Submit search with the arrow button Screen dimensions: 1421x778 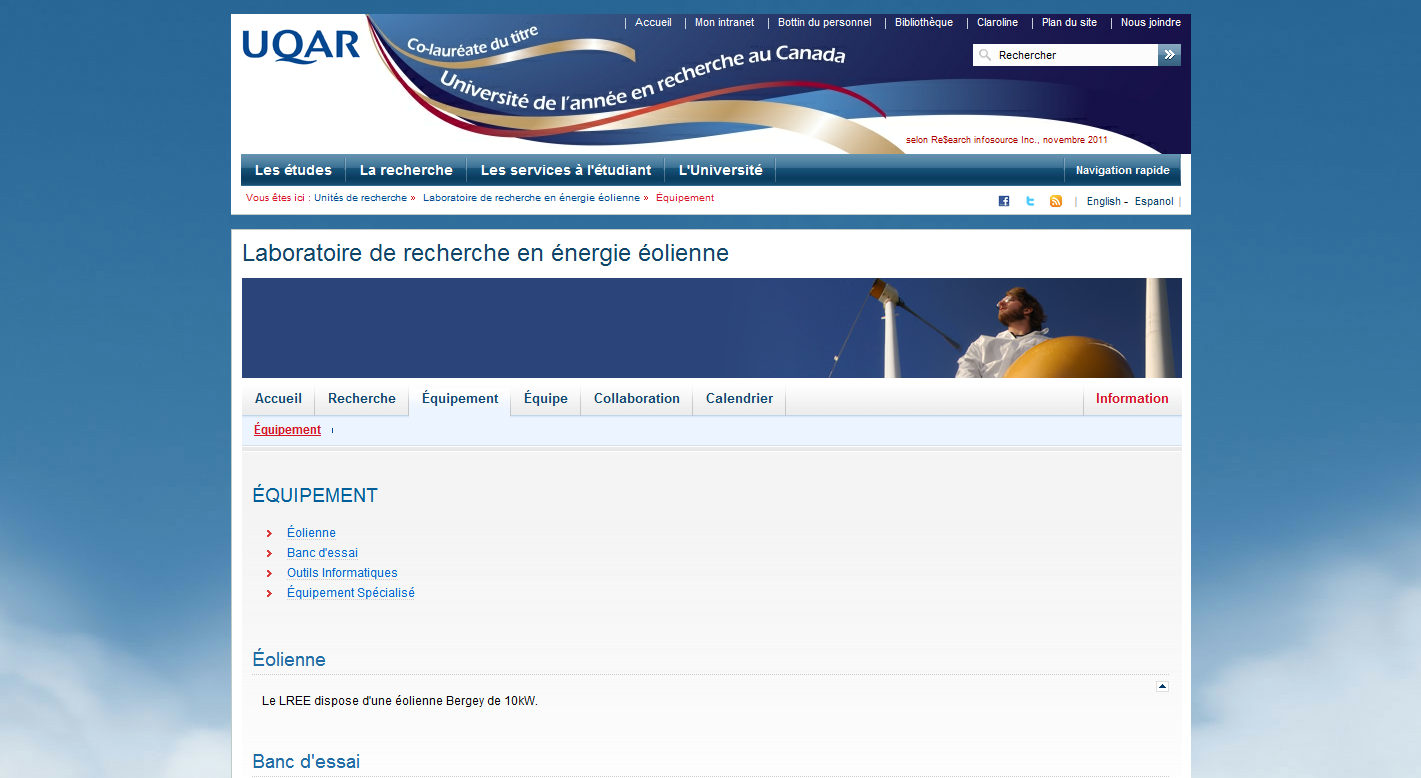click(1169, 55)
